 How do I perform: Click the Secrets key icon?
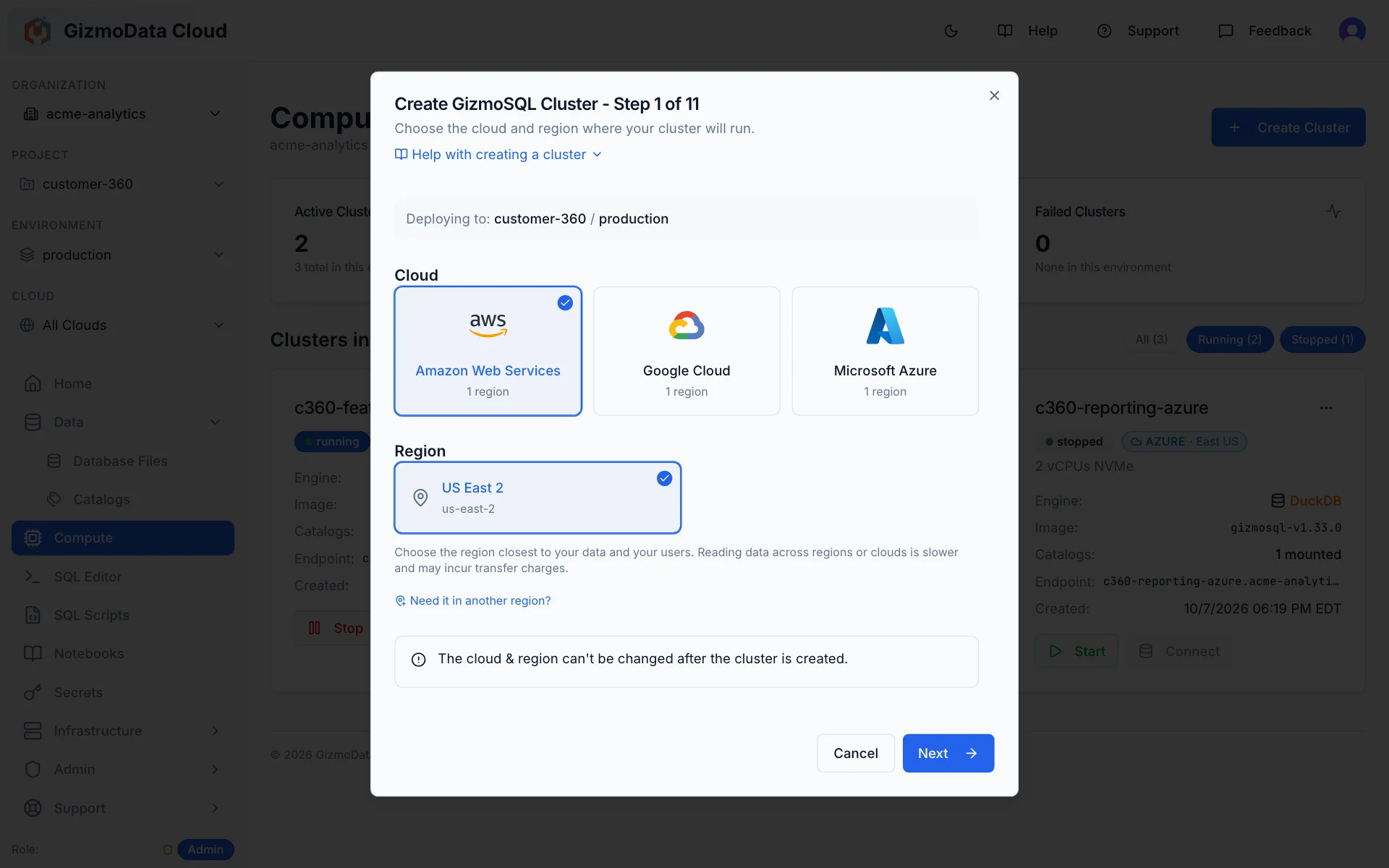33,692
